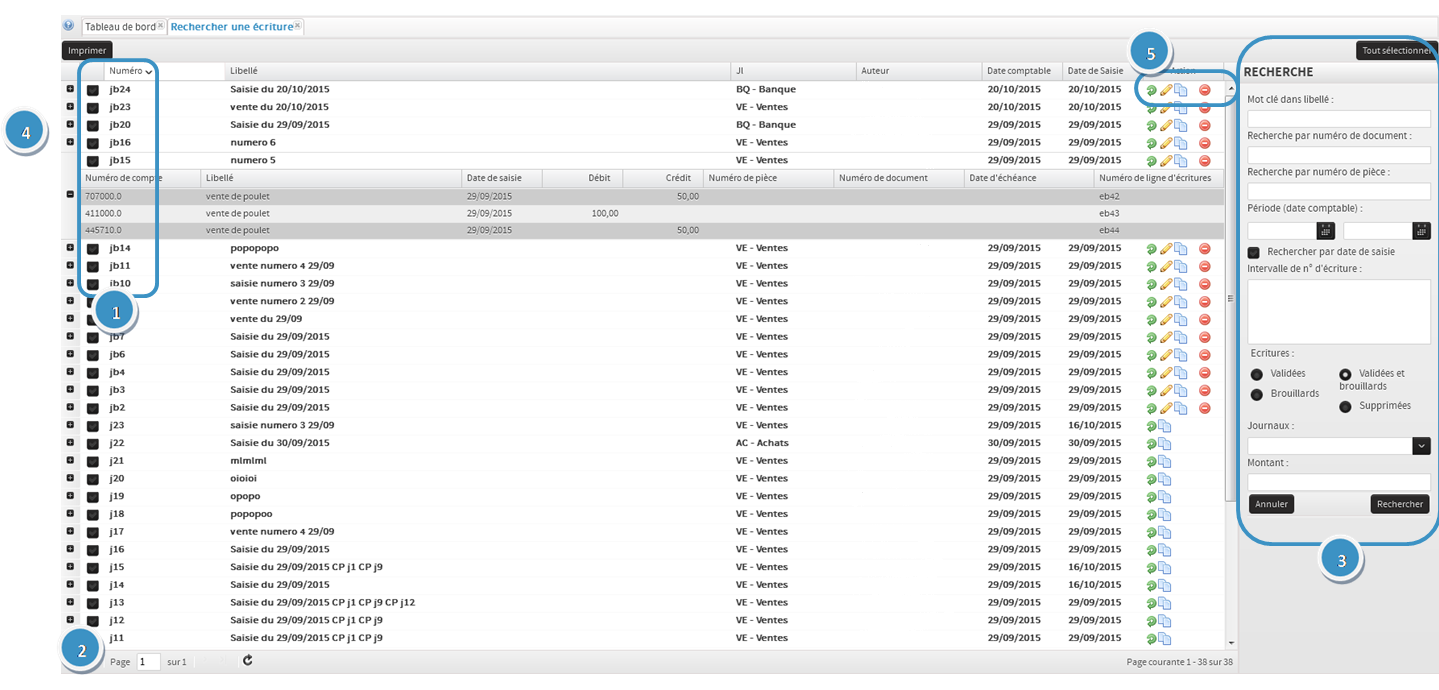Click the help icon near the tabs
The image size is (1439, 690).
tap(66, 25)
